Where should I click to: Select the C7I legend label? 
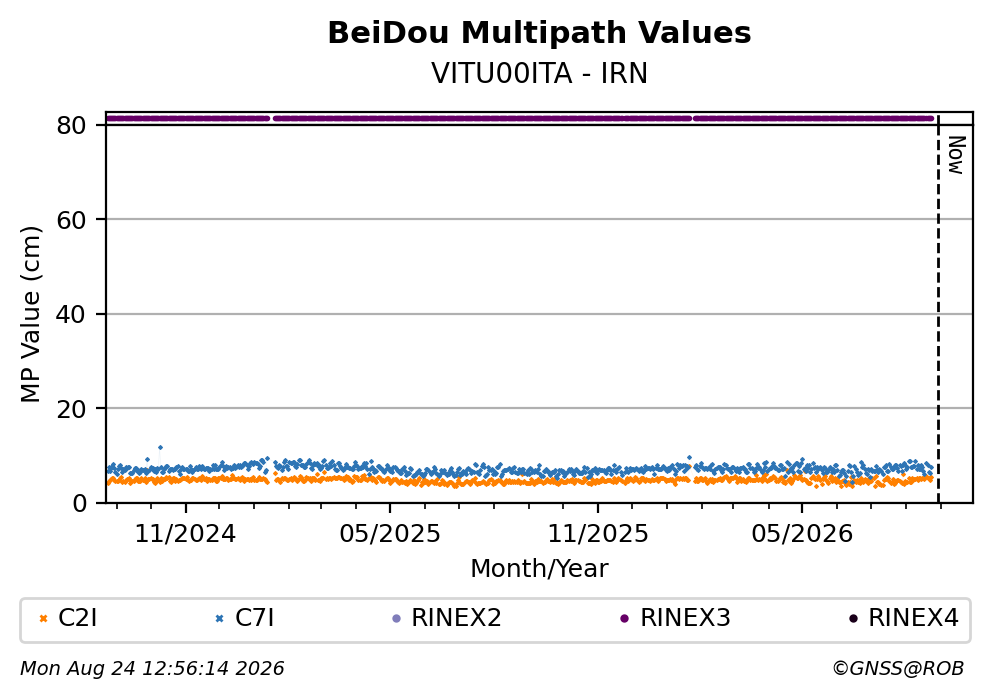tap(254, 618)
